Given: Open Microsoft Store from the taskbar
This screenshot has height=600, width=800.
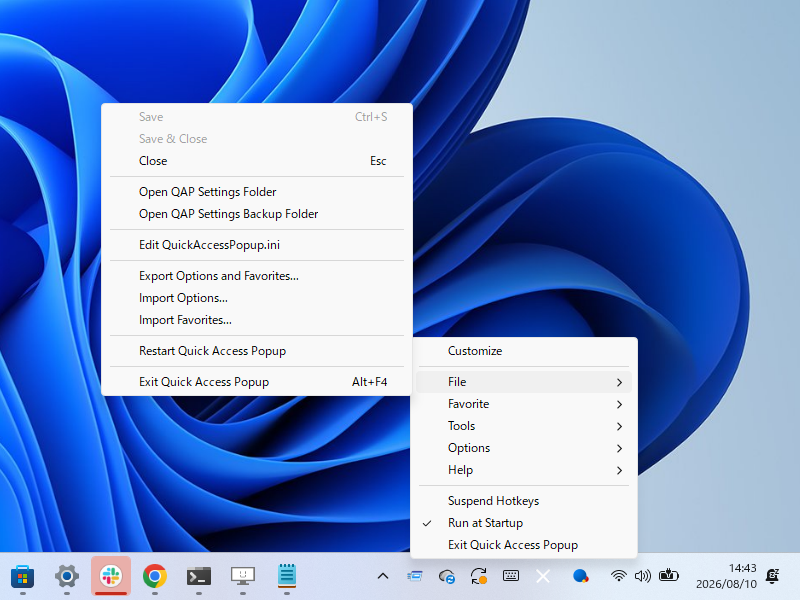Looking at the screenshot, I should 22,577.
